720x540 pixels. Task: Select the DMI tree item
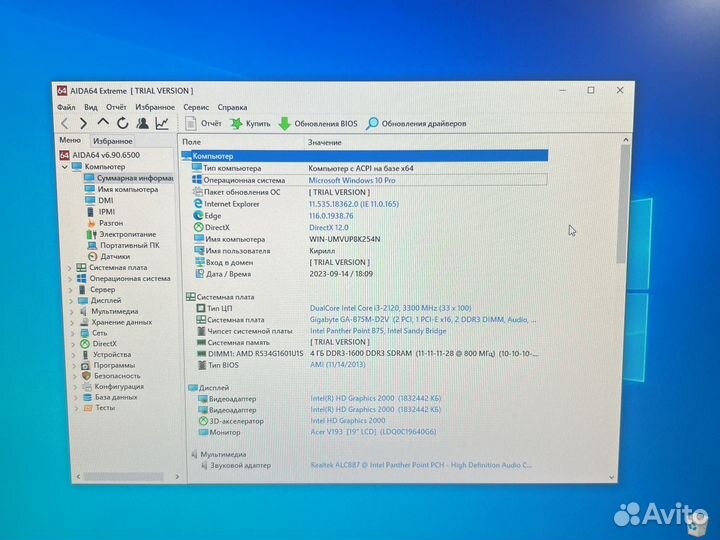point(99,200)
